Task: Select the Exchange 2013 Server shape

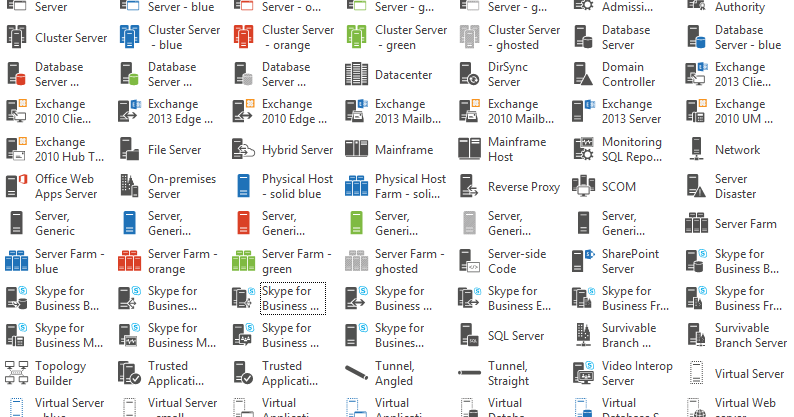Action: pos(583,111)
